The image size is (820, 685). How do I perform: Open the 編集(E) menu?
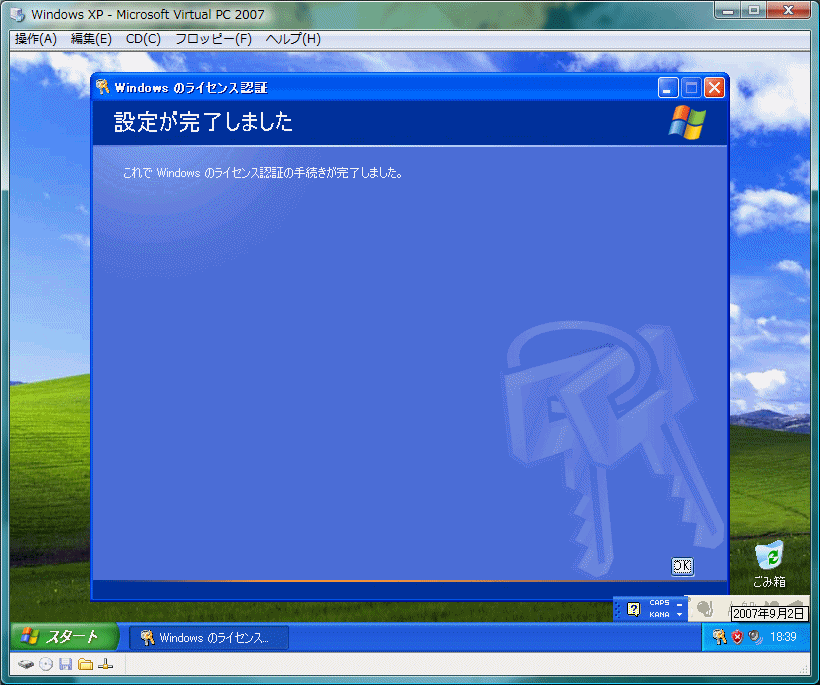pyautogui.click(x=91, y=39)
